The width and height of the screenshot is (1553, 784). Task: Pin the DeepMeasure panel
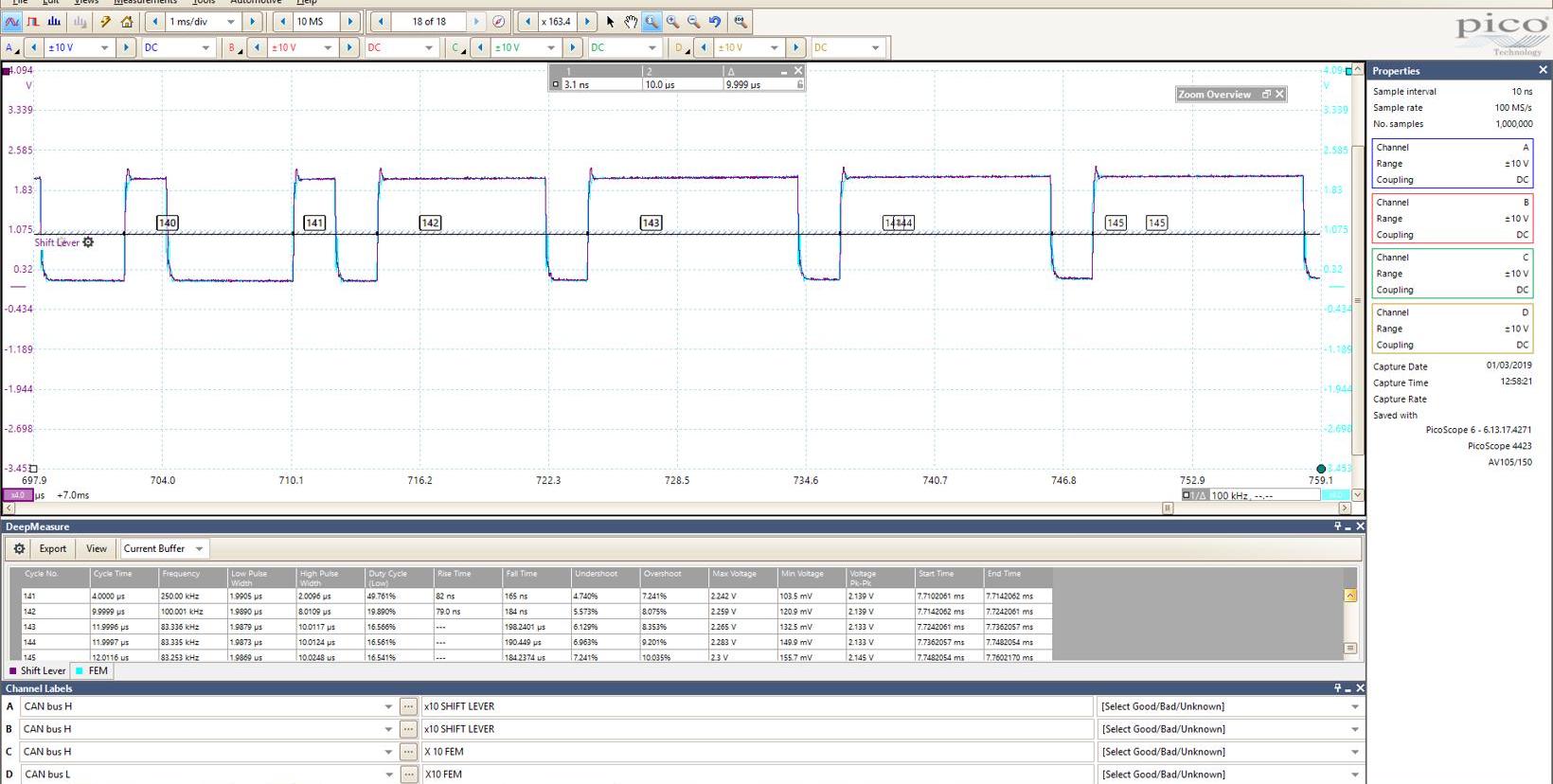pos(1338,526)
